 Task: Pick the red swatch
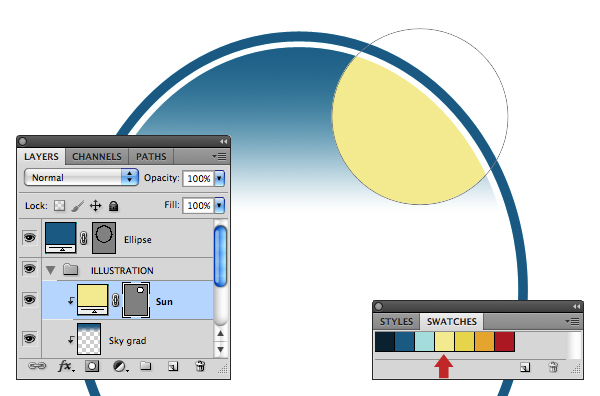[x=504, y=342]
